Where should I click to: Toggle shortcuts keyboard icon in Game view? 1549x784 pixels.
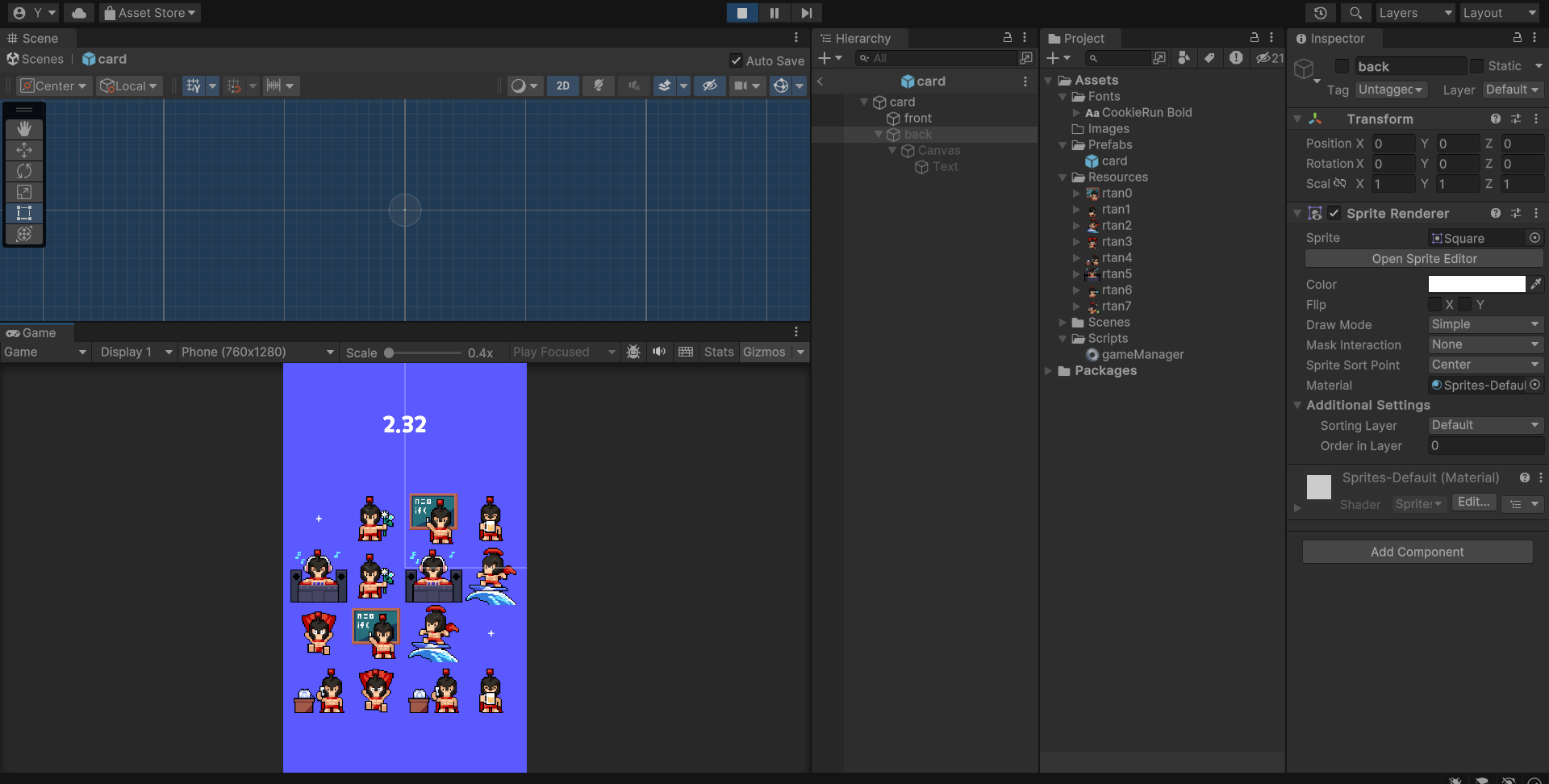tap(686, 352)
